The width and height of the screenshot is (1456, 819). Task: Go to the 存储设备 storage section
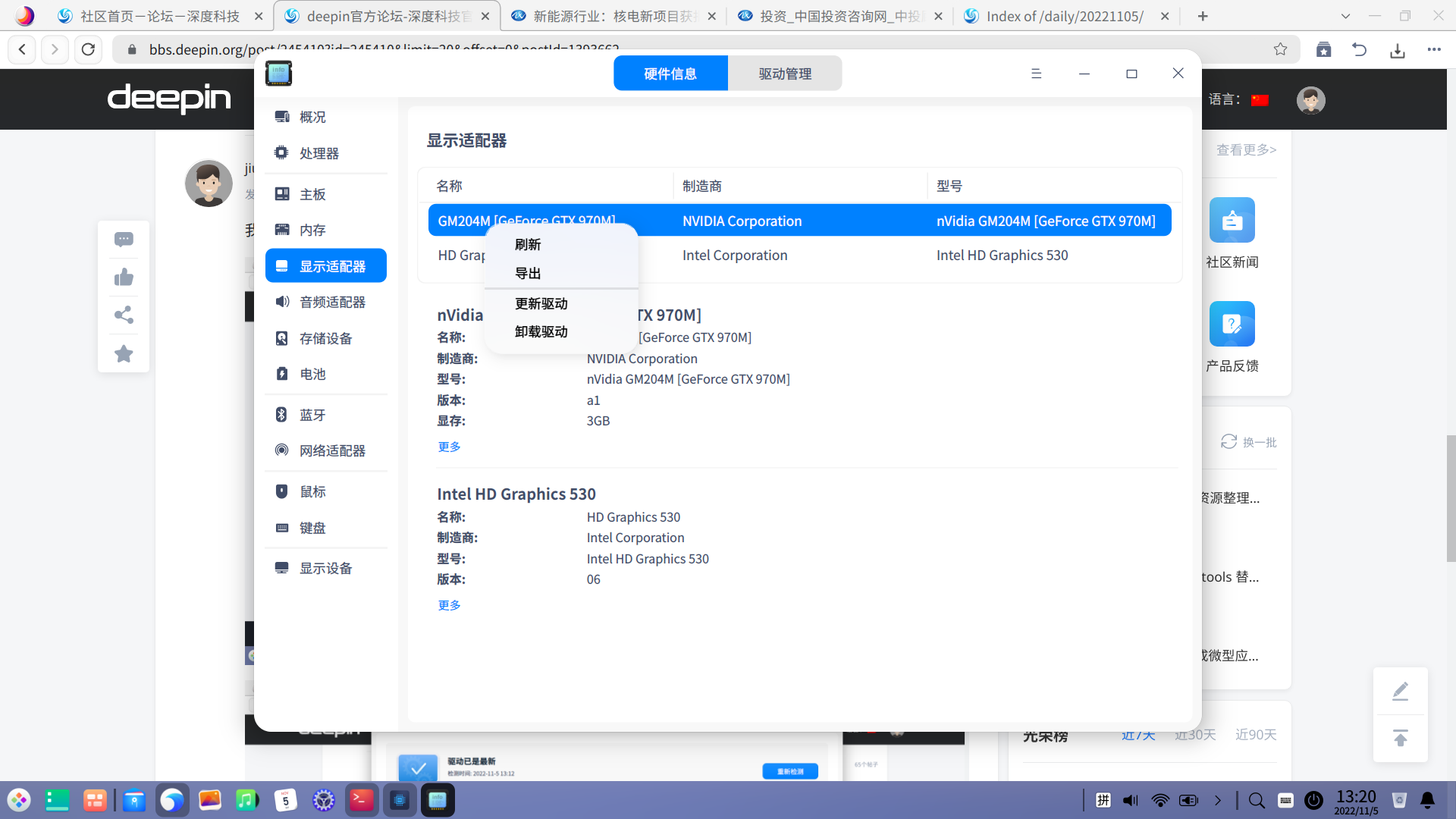coord(325,338)
